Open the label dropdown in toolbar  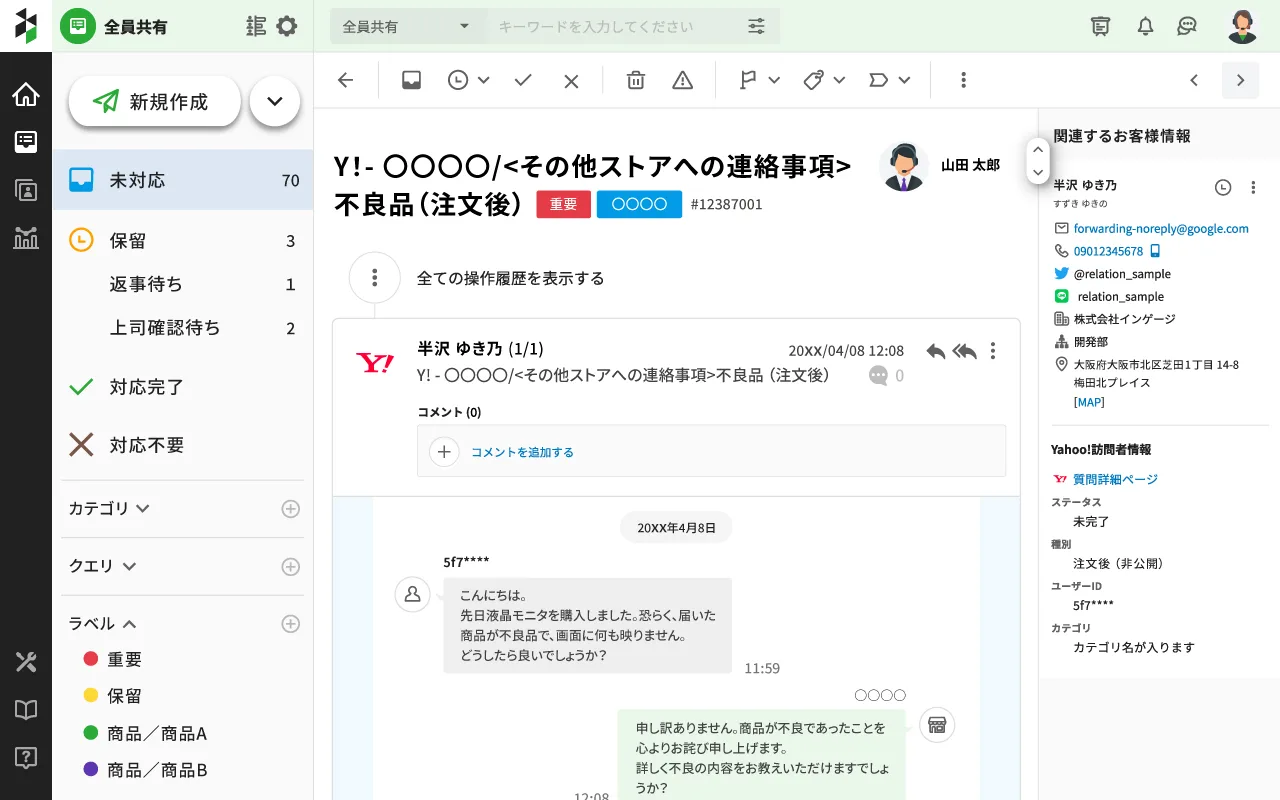[890, 80]
